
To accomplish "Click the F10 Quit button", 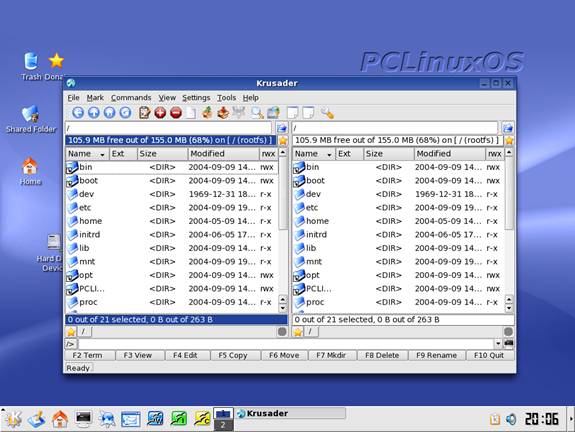I will tap(489, 355).
